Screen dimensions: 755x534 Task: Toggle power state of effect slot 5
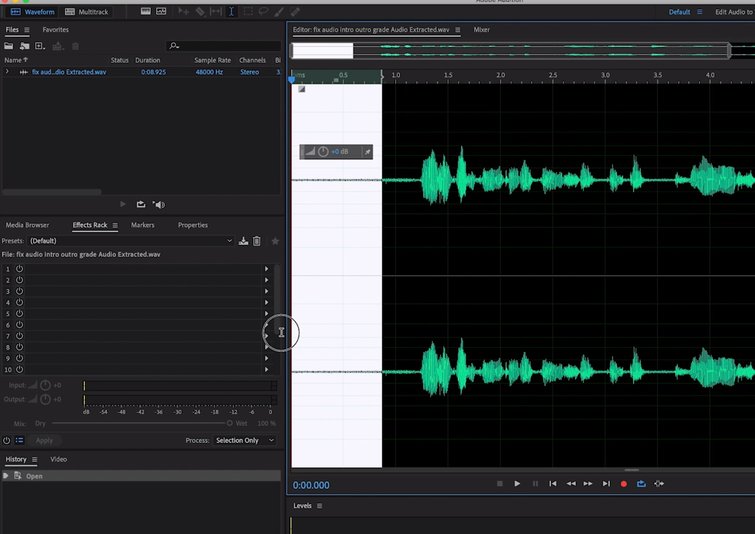point(19,313)
